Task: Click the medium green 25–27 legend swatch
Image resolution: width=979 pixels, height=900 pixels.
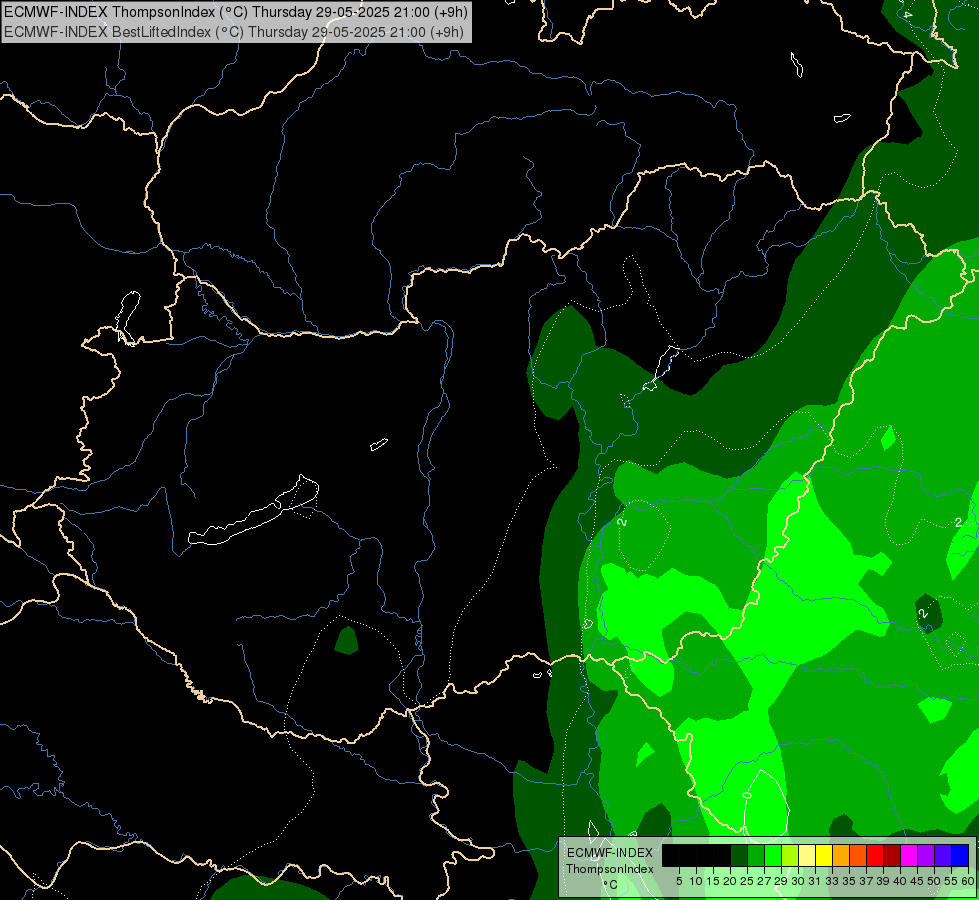Action: click(x=755, y=855)
